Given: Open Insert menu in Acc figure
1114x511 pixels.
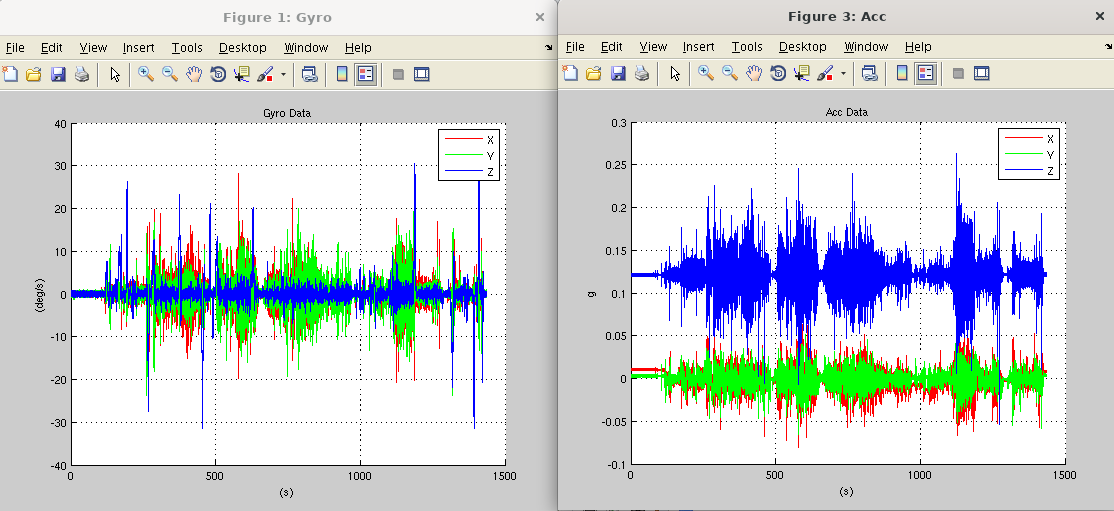Looking at the screenshot, I should [x=698, y=47].
